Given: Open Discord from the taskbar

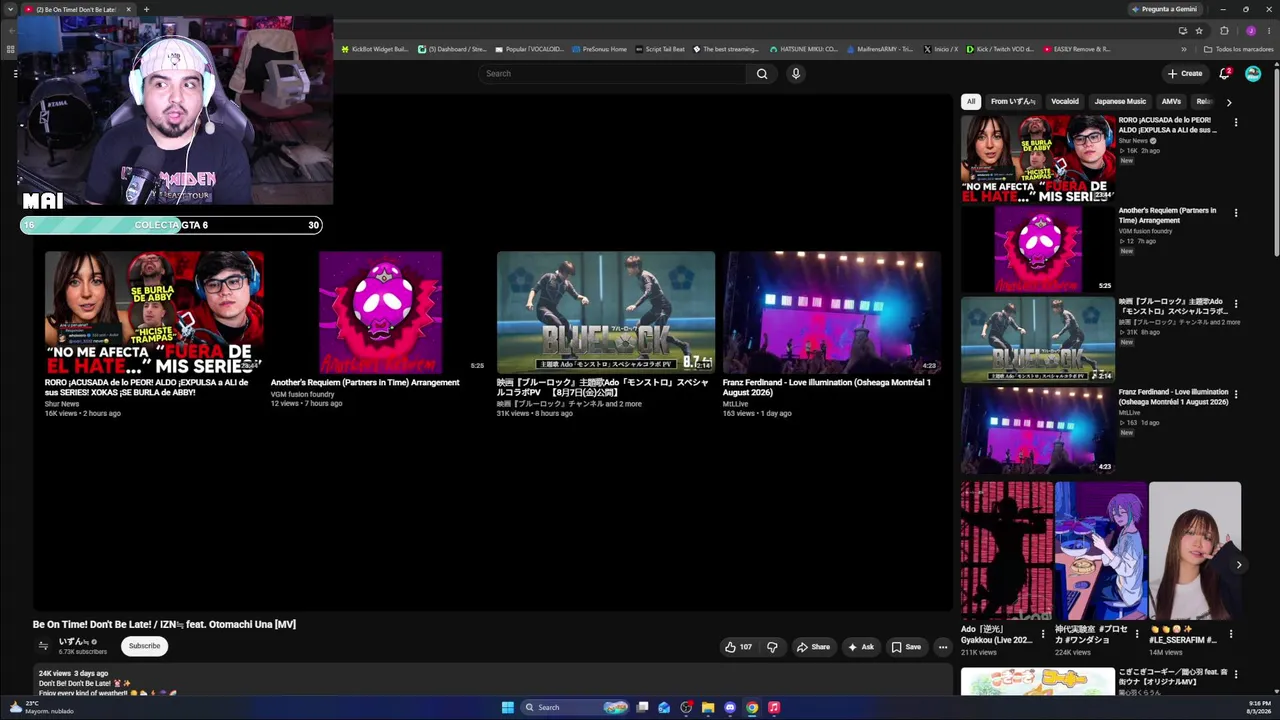Looking at the screenshot, I should tap(730, 707).
